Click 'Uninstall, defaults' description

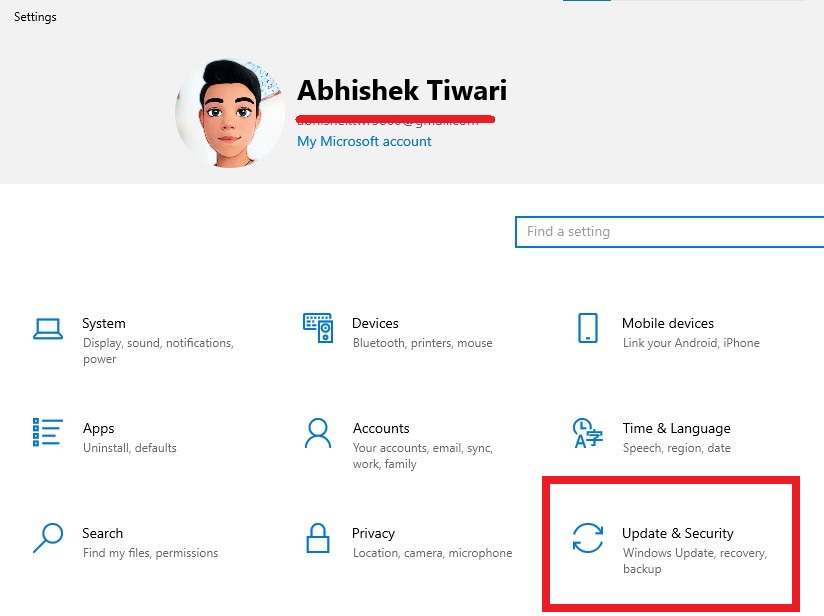click(130, 448)
